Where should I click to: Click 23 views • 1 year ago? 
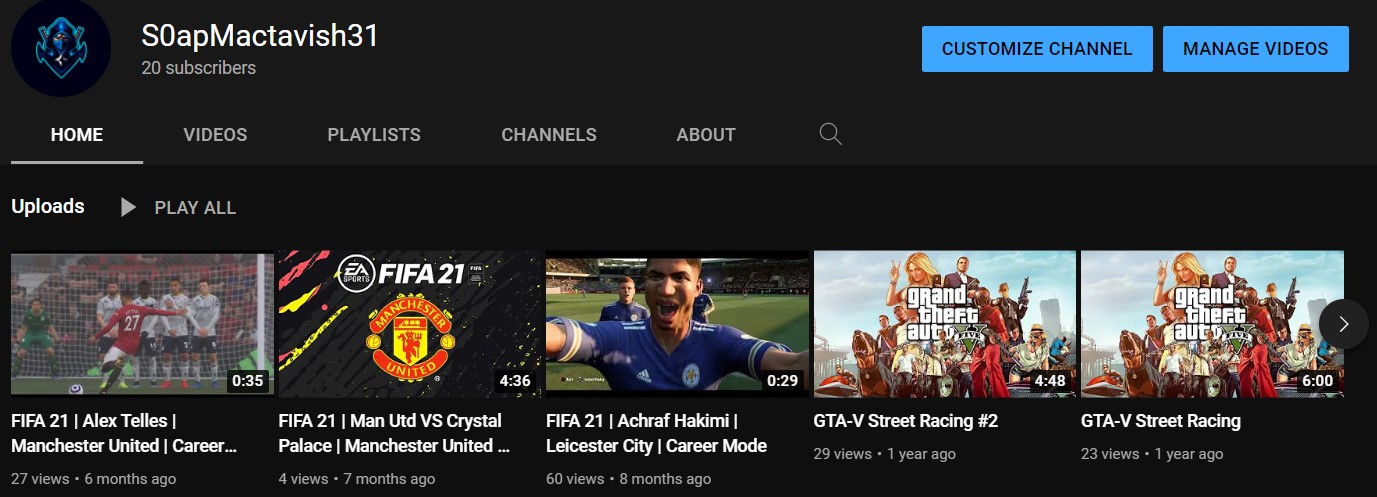tap(1152, 454)
